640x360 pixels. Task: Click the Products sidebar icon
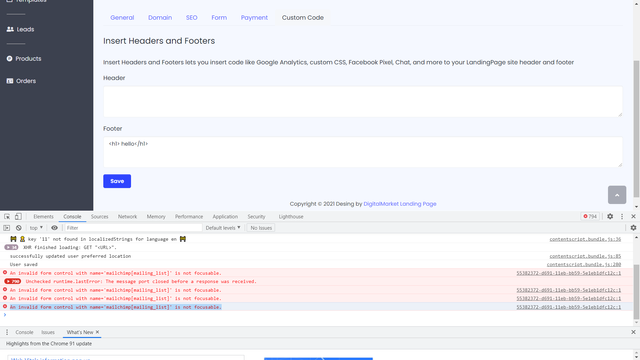9,59
